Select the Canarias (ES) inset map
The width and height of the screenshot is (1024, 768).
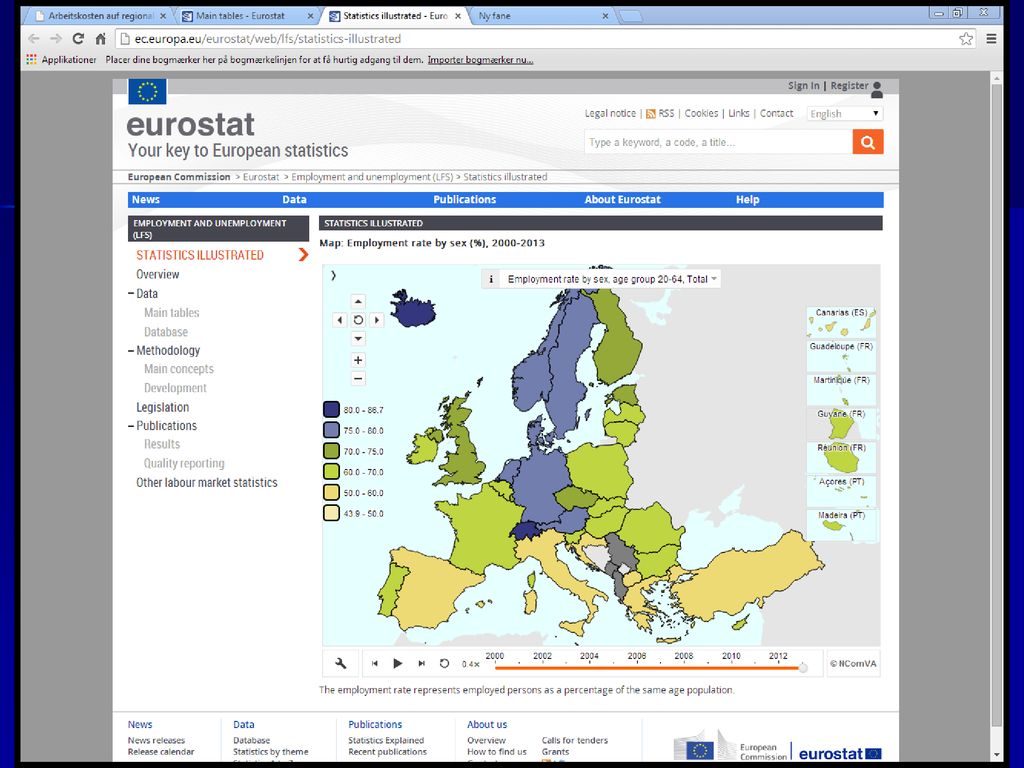coord(841,322)
